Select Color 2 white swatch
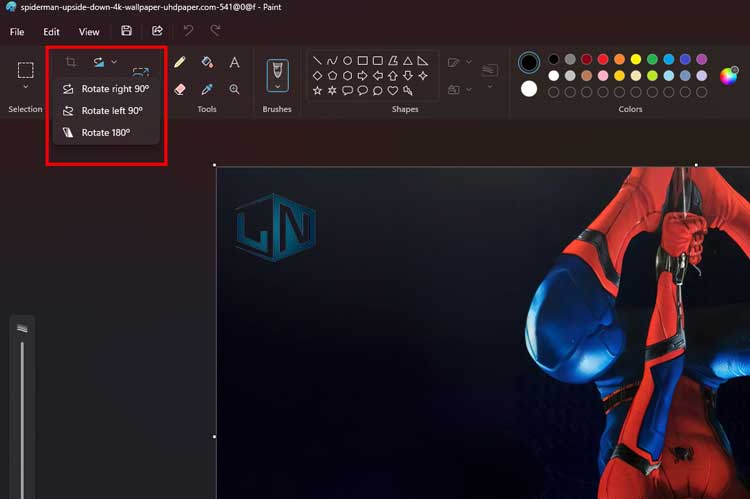The width and height of the screenshot is (750, 499). (x=529, y=89)
